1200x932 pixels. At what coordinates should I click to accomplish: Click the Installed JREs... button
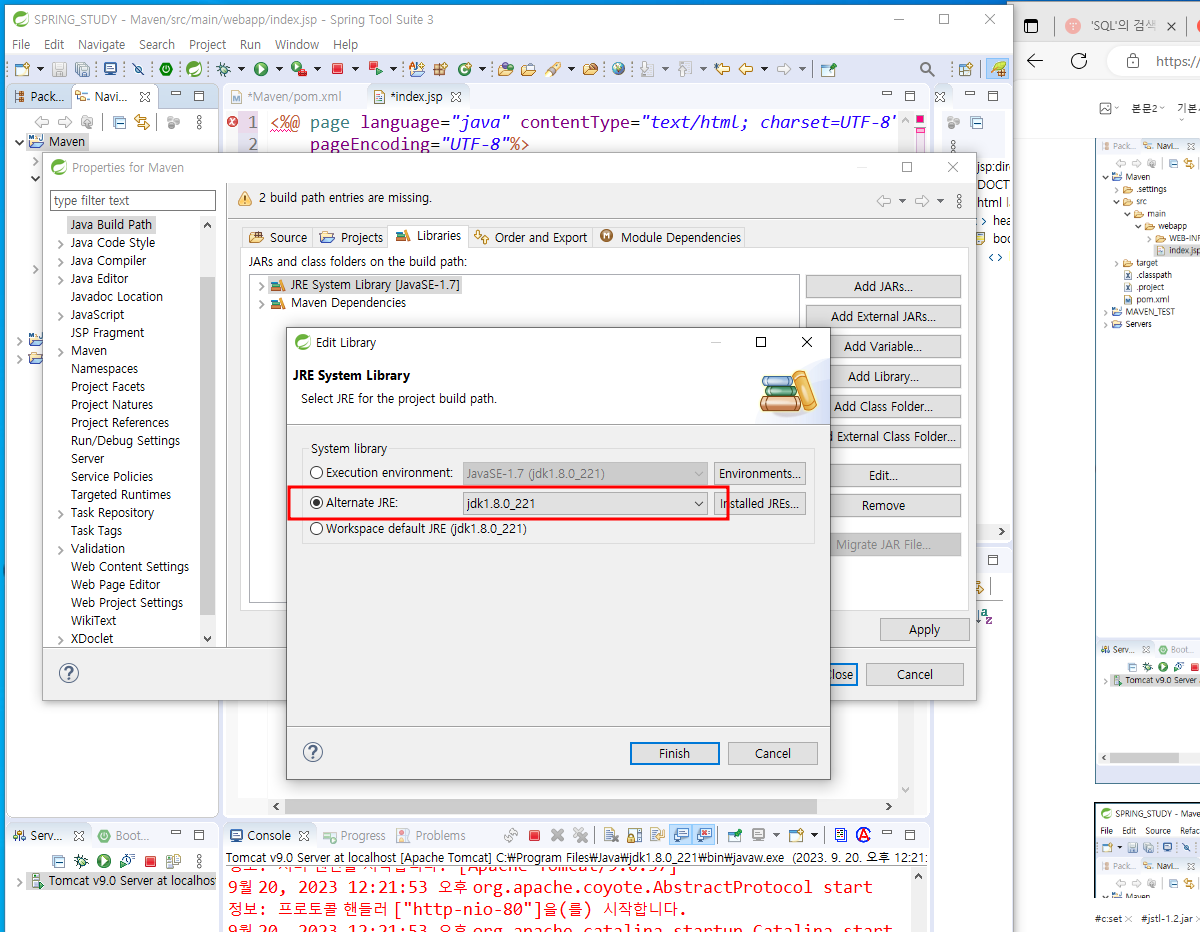point(760,503)
